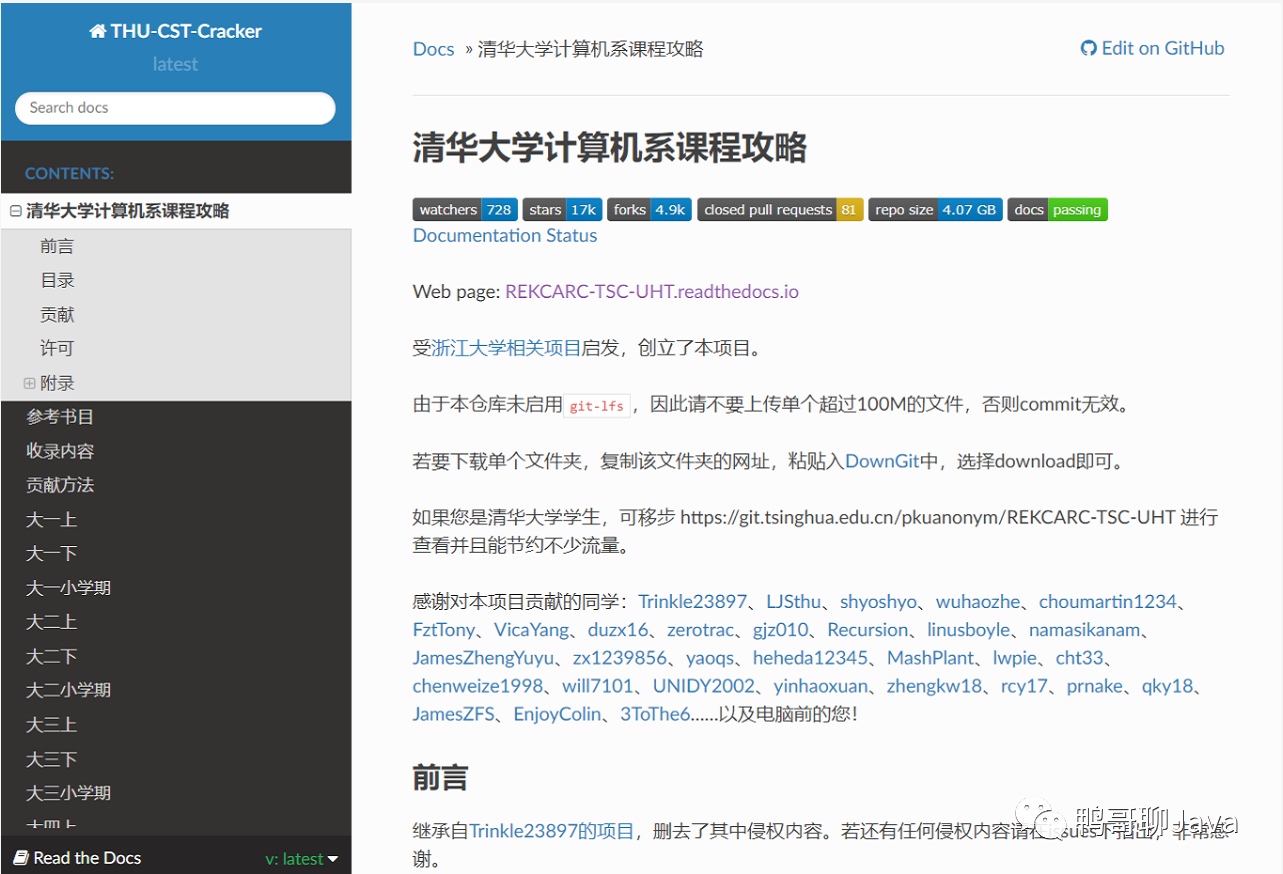Image resolution: width=1283 pixels, height=874 pixels.
Task: Click the repo size 4.07 GB badge
Action: [x=935, y=209]
